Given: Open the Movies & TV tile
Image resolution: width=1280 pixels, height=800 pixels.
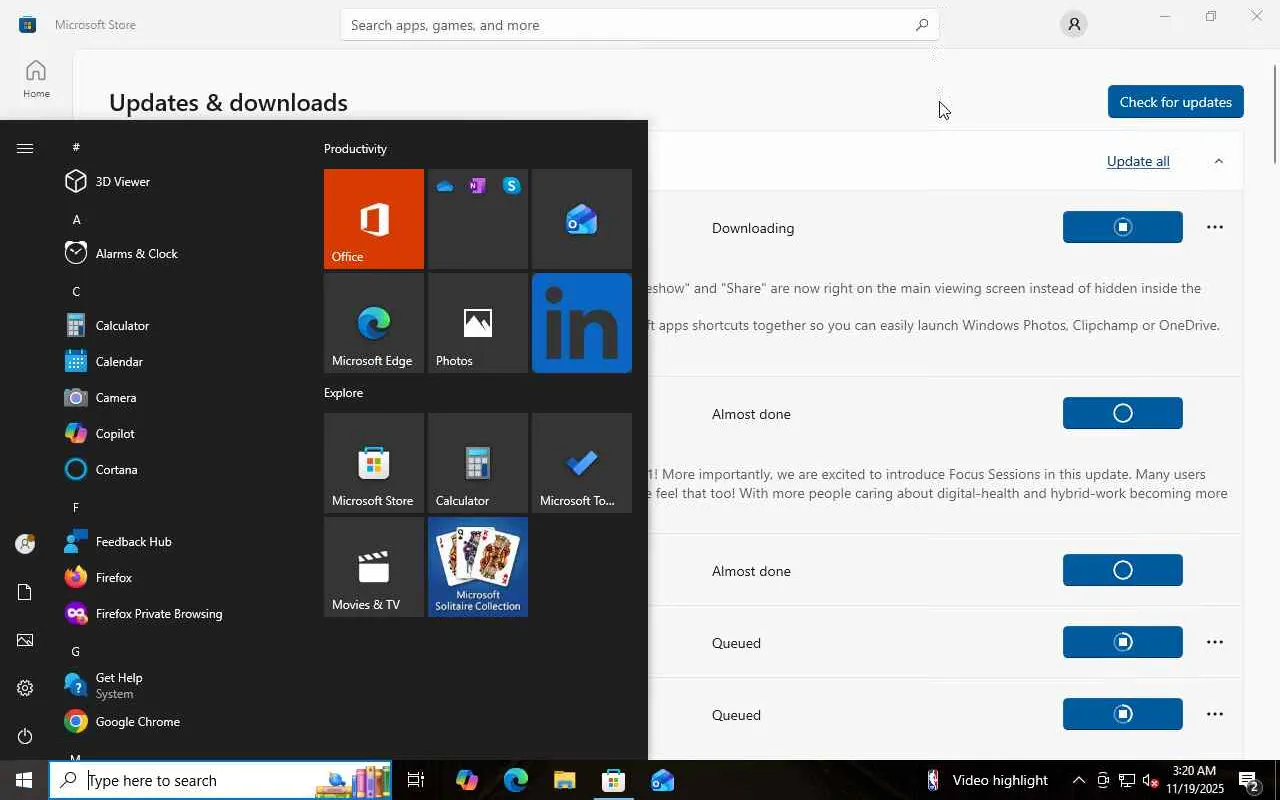Looking at the screenshot, I should [x=374, y=567].
